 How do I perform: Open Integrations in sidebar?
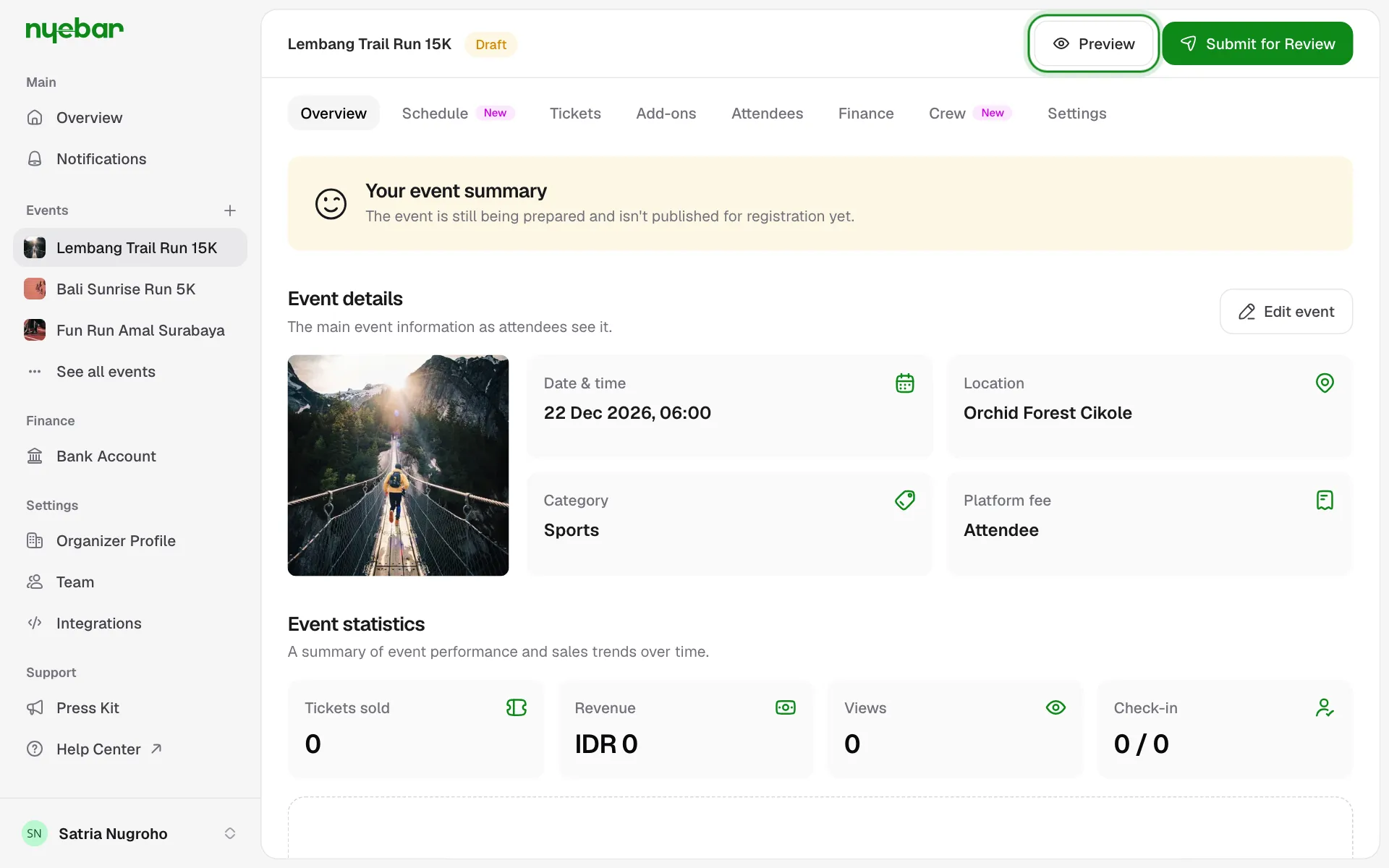pyautogui.click(x=130, y=624)
